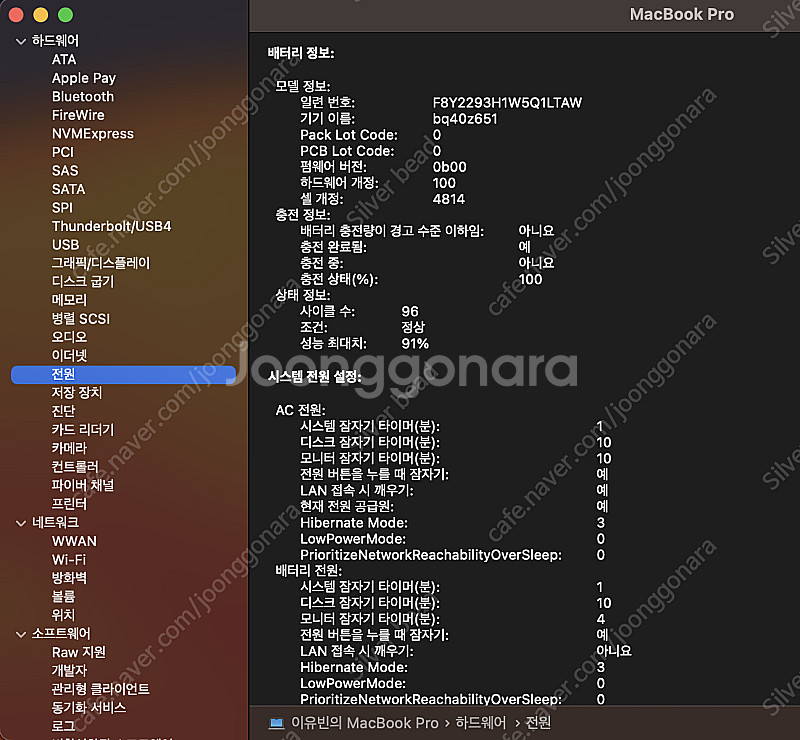The height and width of the screenshot is (740, 800).
Task: Collapse the 하드웨어 section chevron
Action: [x=21, y=41]
